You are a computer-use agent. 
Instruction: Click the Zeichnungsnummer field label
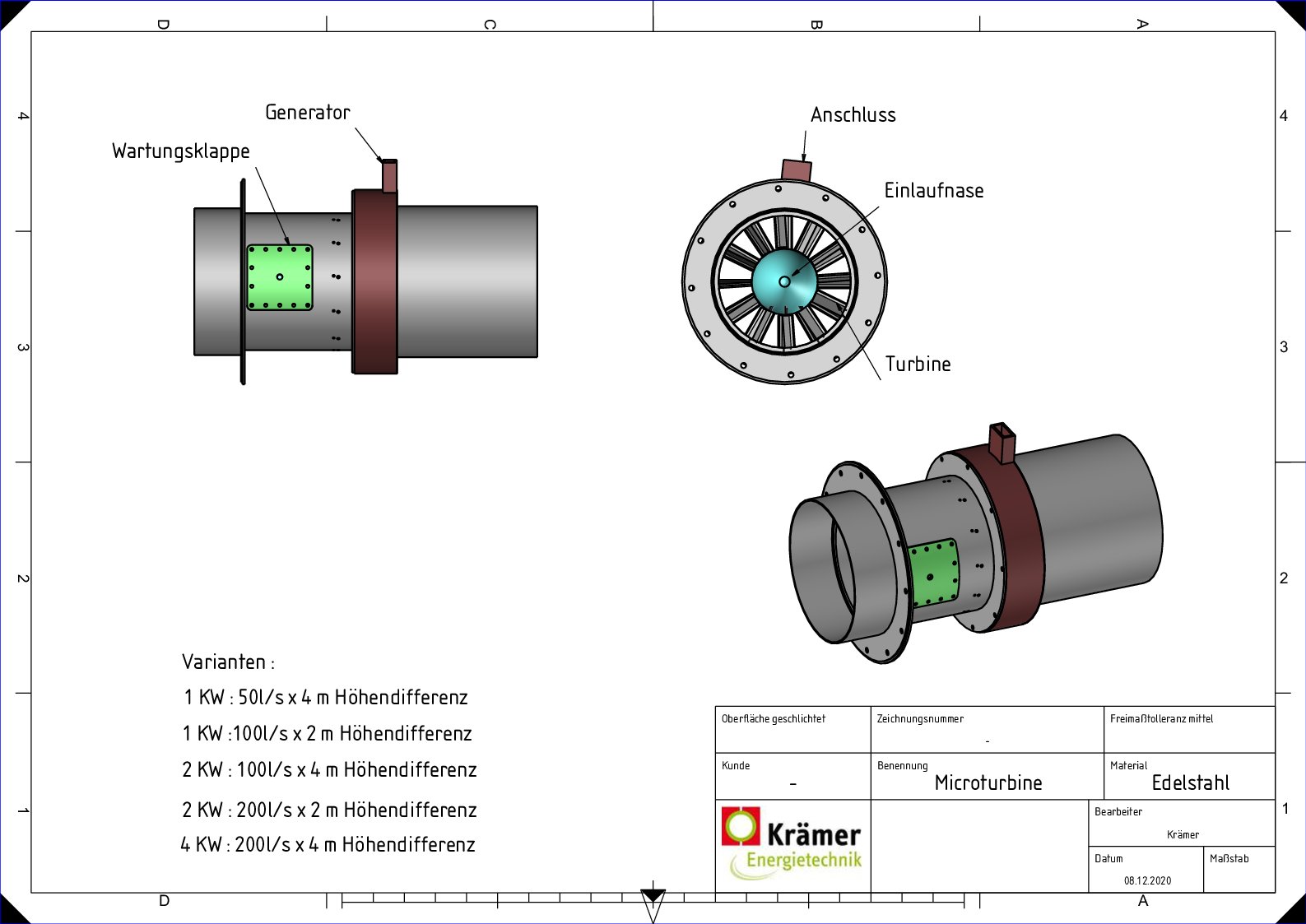920,718
